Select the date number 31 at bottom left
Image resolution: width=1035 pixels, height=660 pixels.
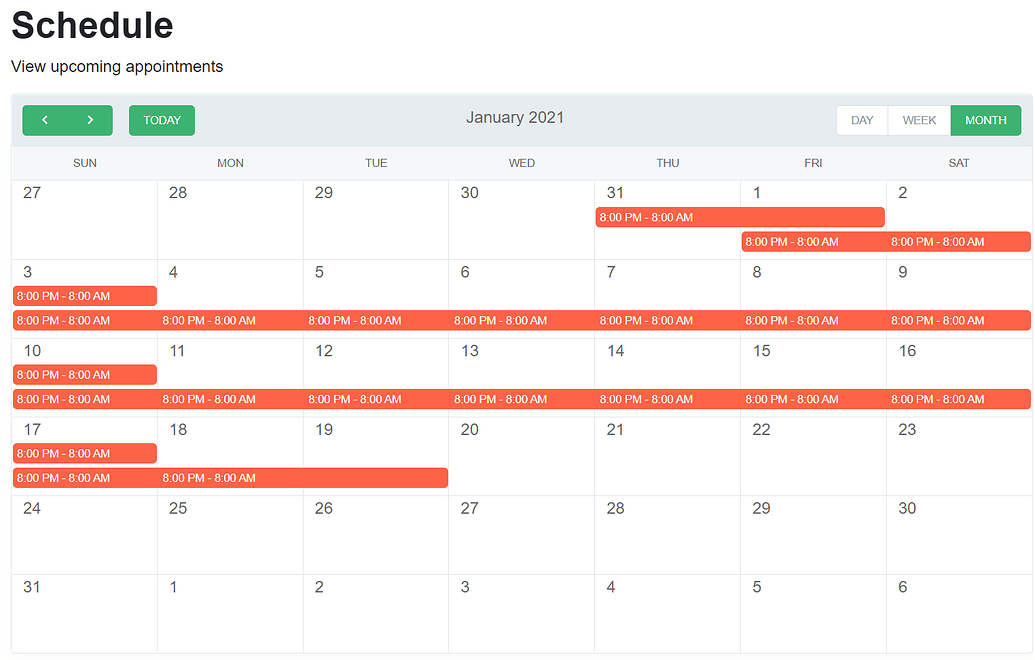[32, 587]
